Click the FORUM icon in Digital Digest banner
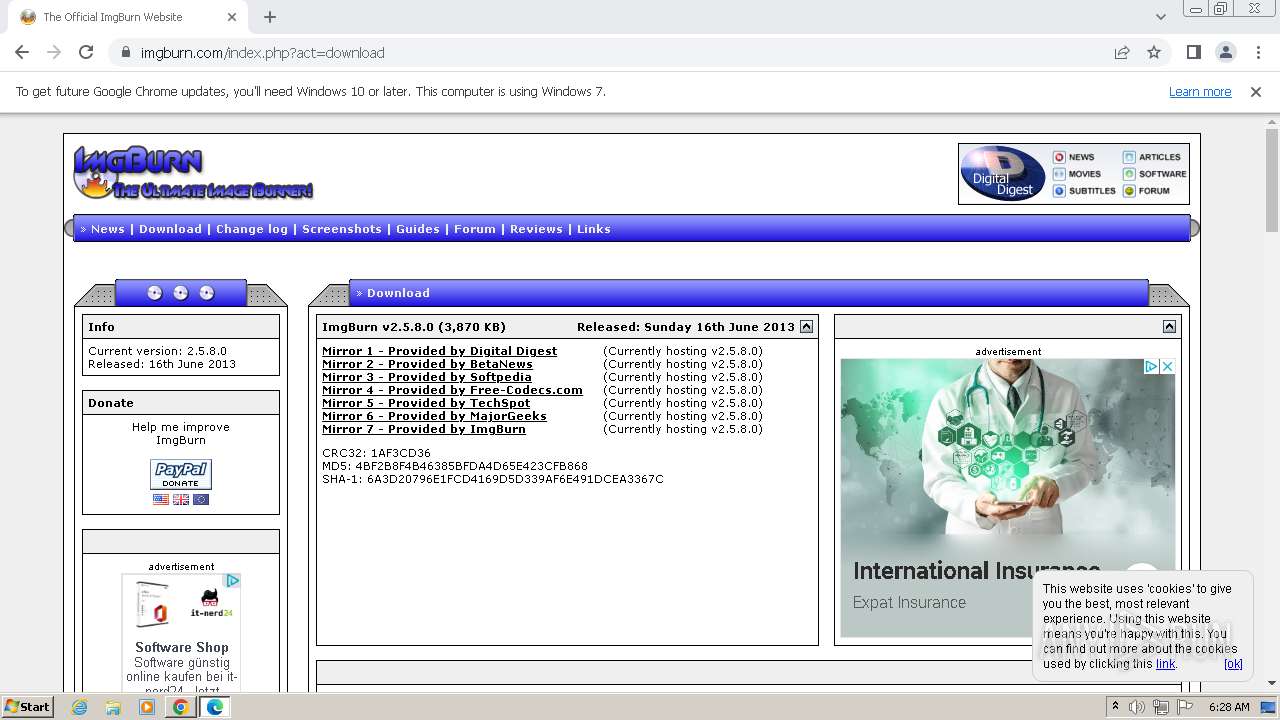 [x=1129, y=191]
